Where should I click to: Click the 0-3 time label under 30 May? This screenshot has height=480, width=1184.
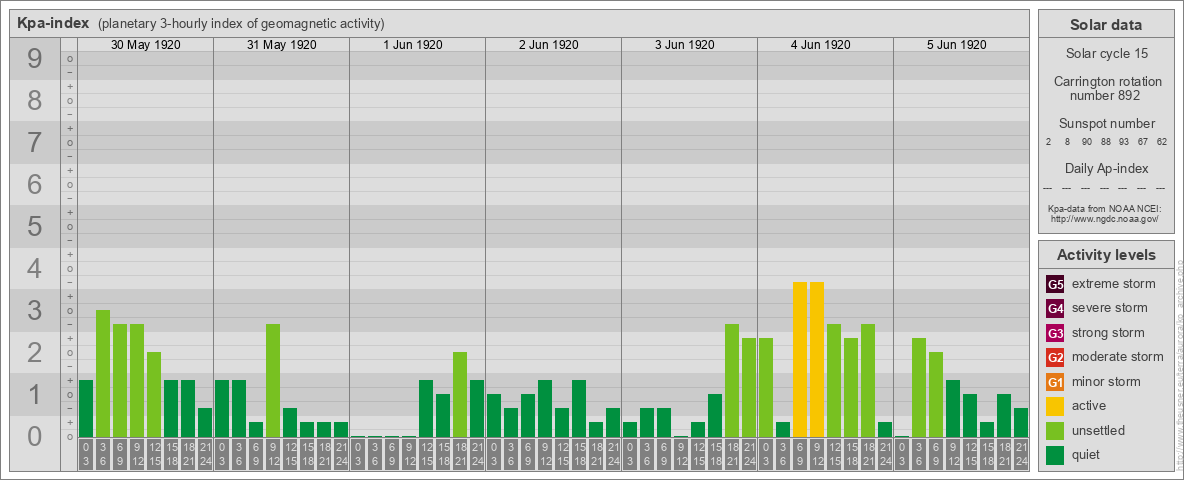tap(85, 455)
